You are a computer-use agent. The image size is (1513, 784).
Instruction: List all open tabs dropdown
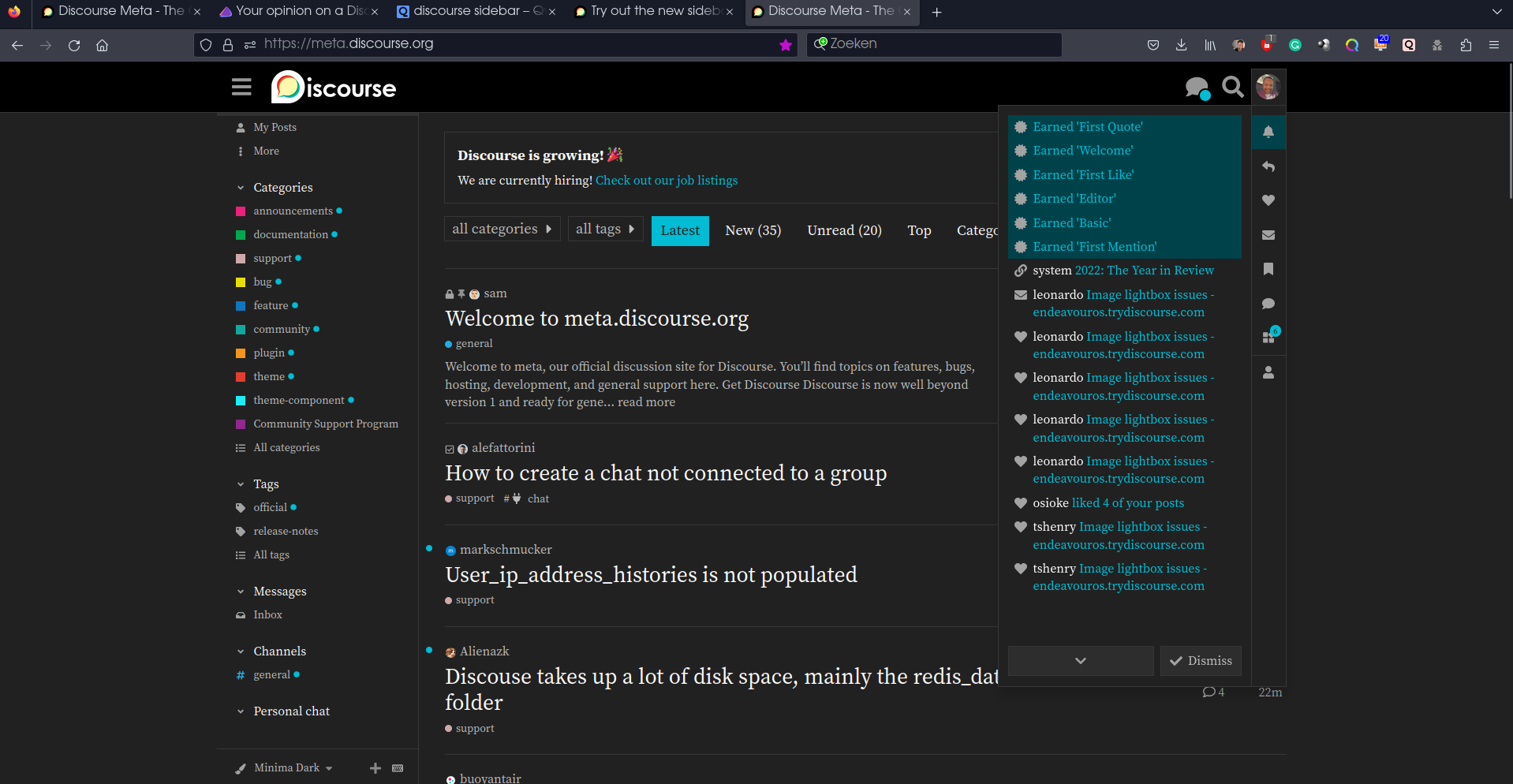click(x=1496, y=12)
